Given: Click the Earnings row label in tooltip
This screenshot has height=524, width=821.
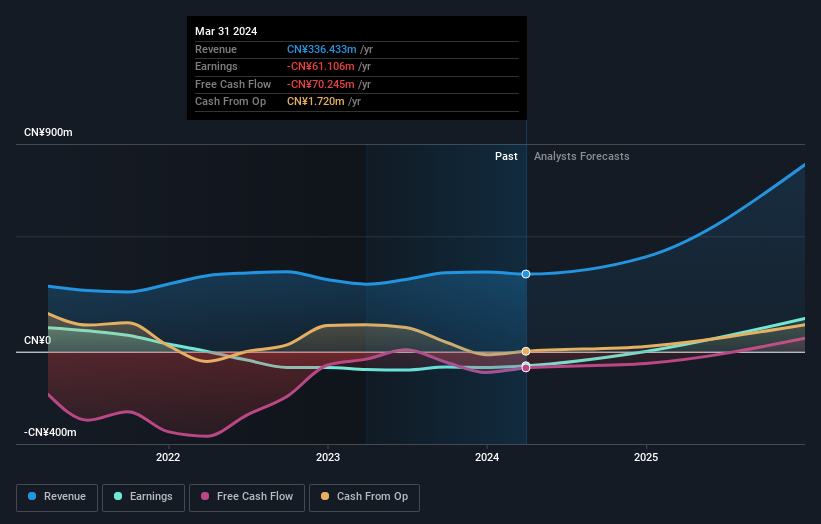Looking at the screenshot, I should pos(216,66).
